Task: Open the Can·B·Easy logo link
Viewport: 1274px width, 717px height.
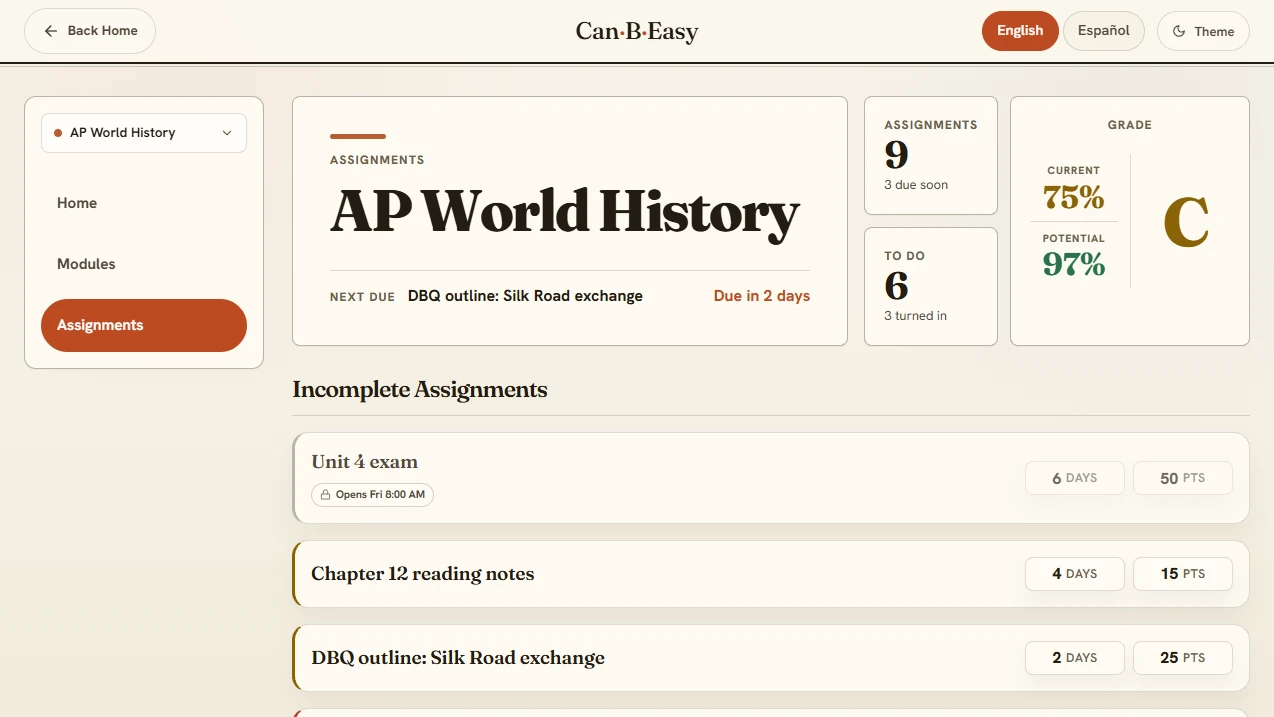Action: click(637, 32)
